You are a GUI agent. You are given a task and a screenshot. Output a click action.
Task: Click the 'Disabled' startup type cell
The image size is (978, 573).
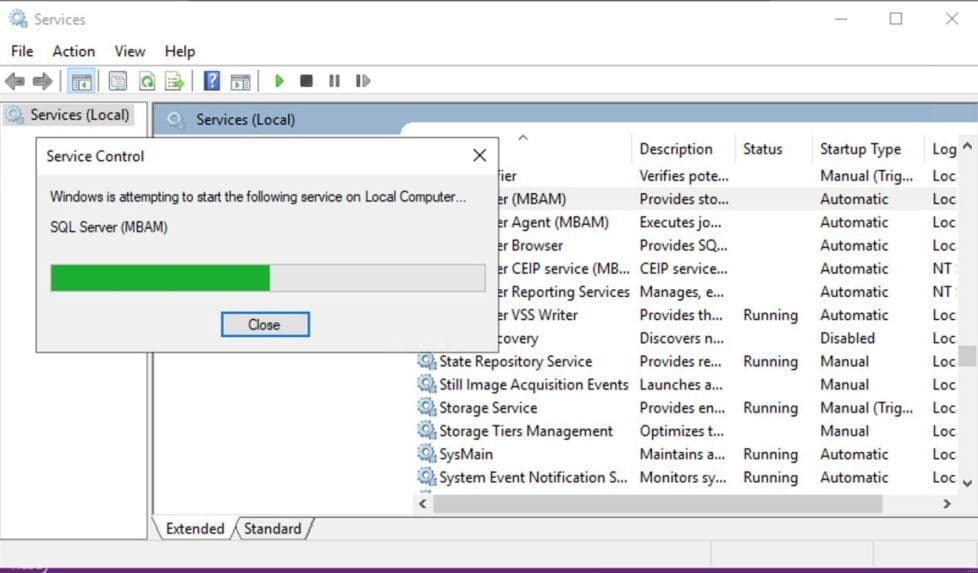point(847,338)
